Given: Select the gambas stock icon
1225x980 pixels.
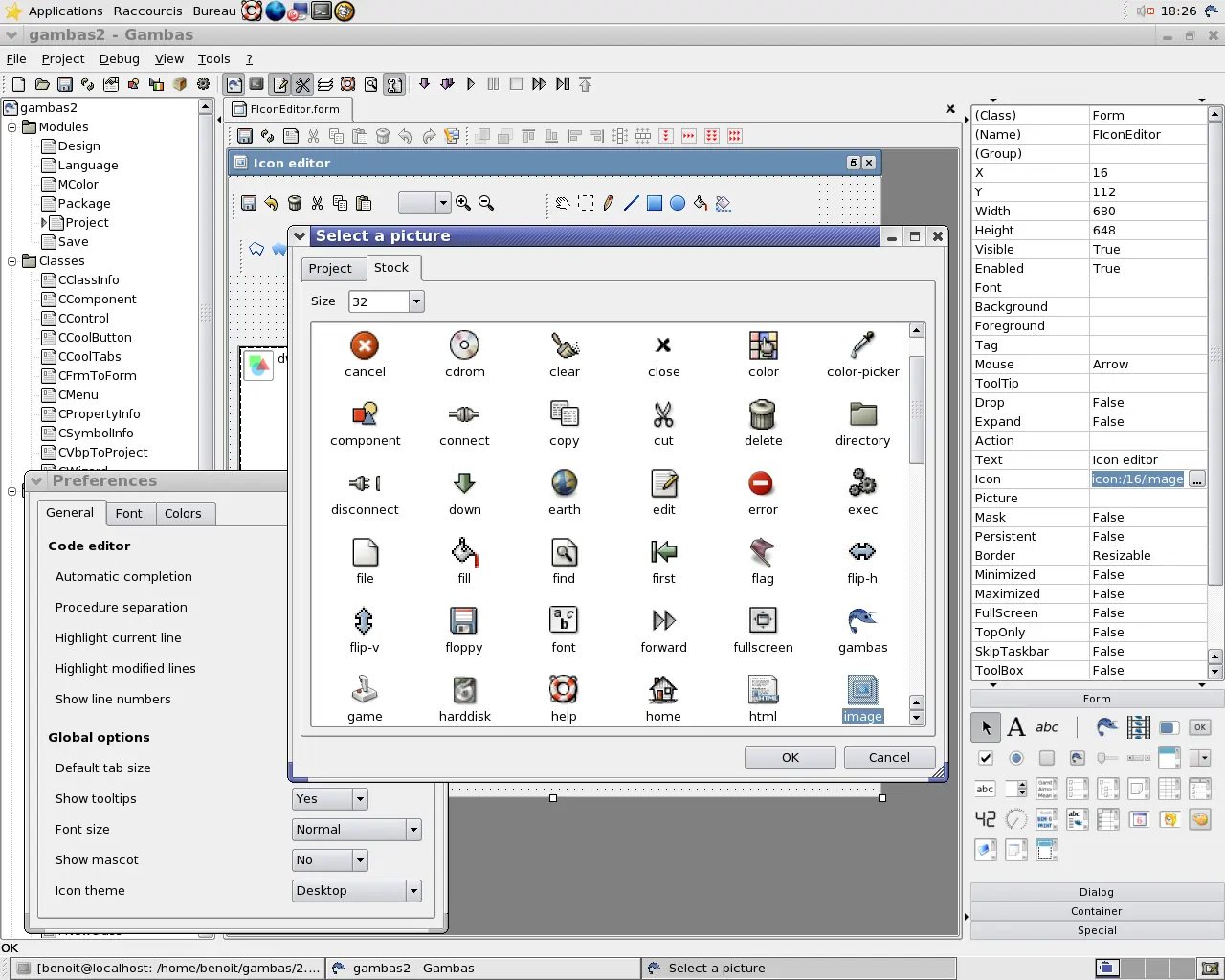Looking at the screenshot, I should click(862, 622).
